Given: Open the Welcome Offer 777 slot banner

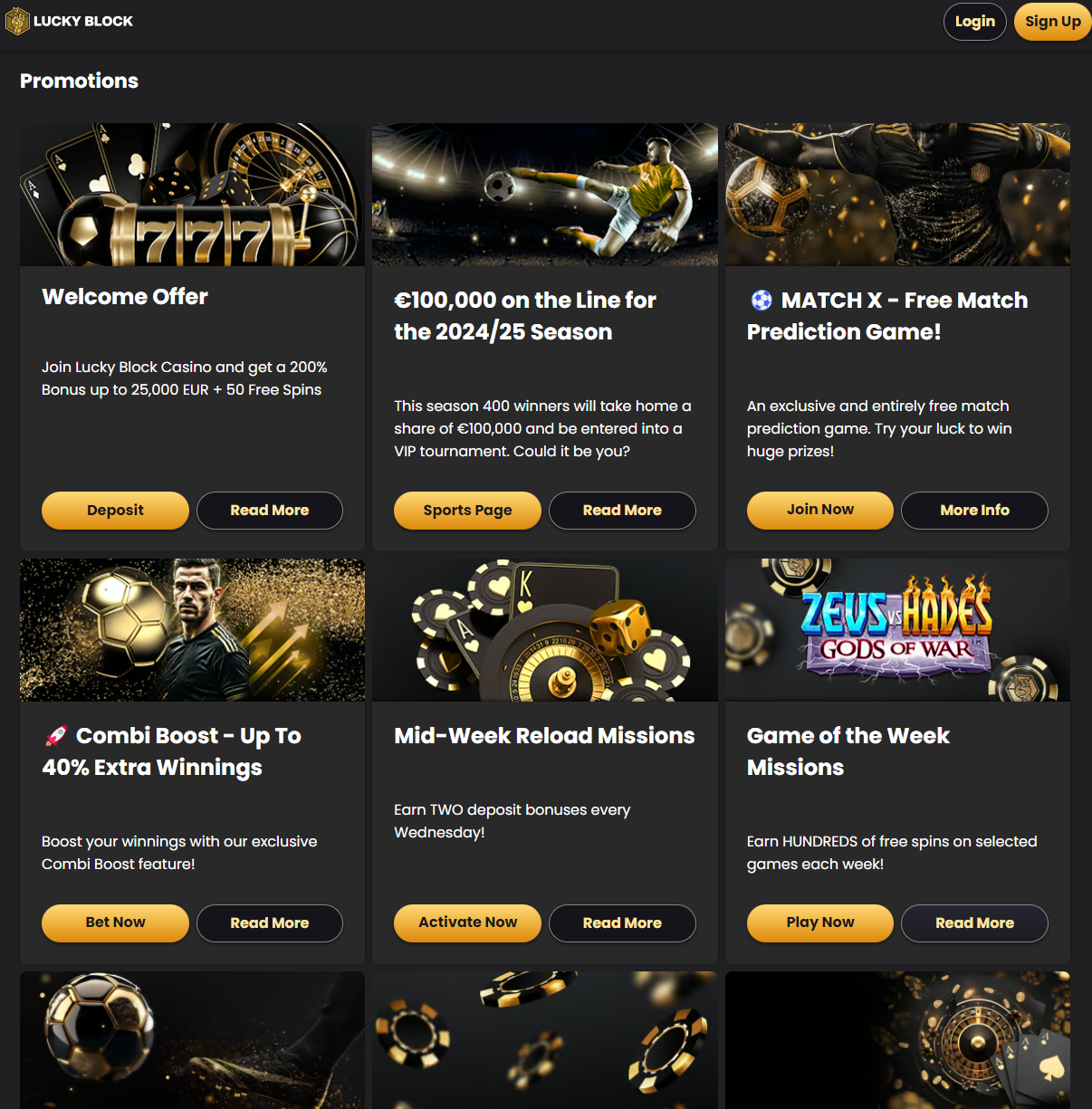Looking at the screenshot, I should click(x=192, y=195).
